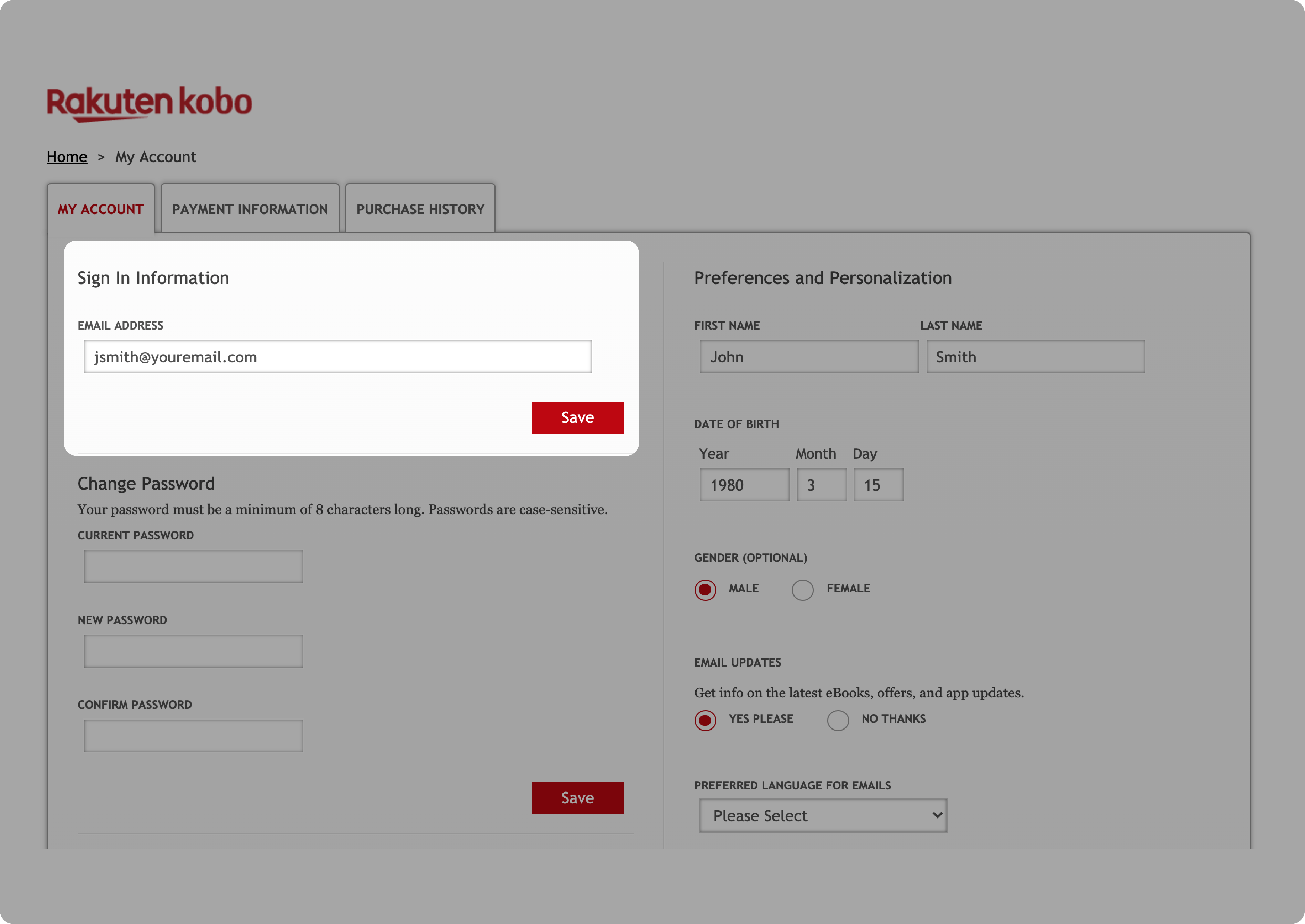1305x924 pixels.
Task: Expand the preferred email language dropdown
Action: point(822,815)
